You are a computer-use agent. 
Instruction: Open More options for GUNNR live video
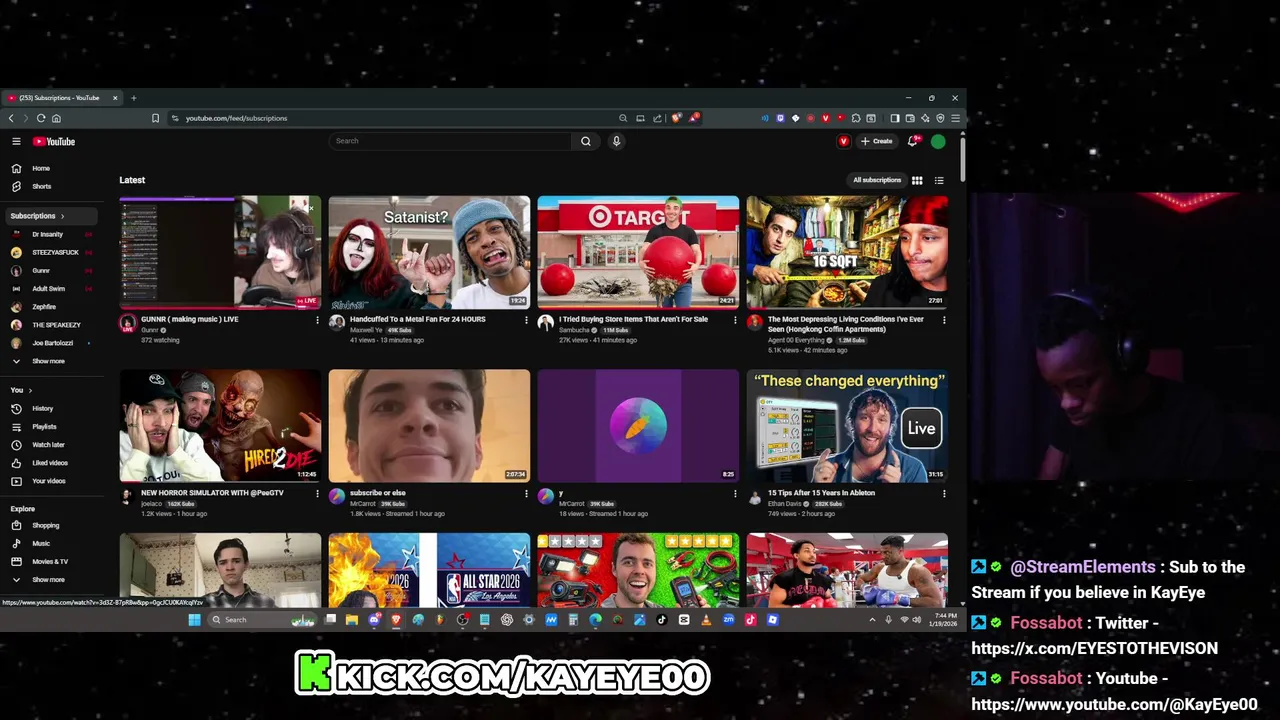pyautogui.click(x=317, y=320)
